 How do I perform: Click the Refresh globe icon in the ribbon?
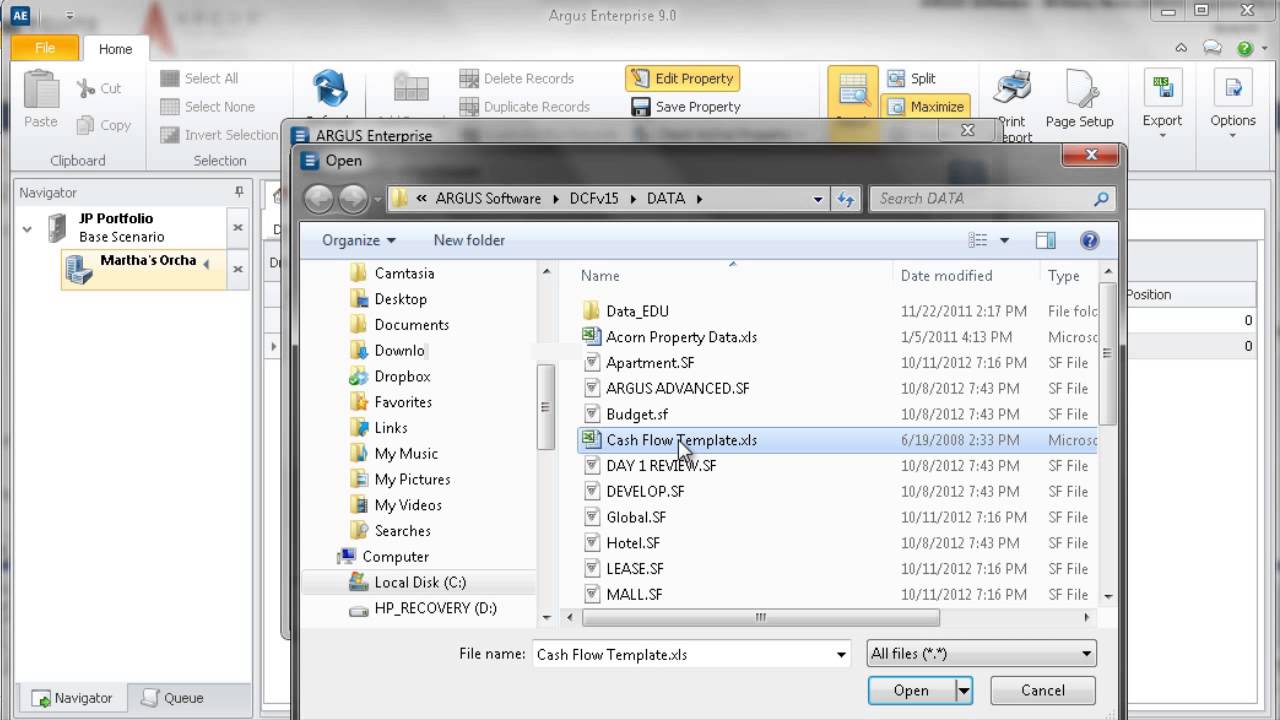(330, 89)
